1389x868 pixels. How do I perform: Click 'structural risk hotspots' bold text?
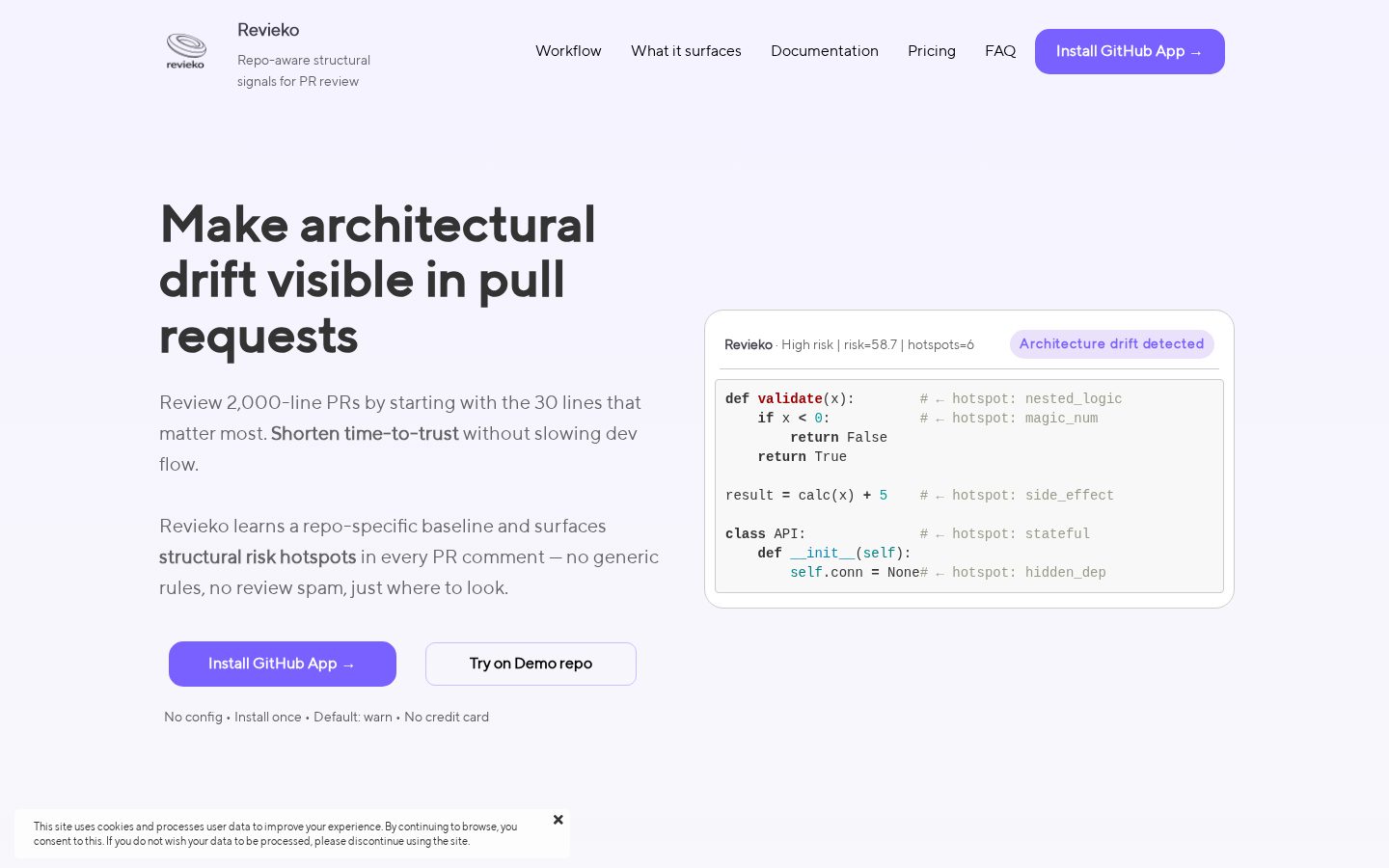tap(258, 556)
